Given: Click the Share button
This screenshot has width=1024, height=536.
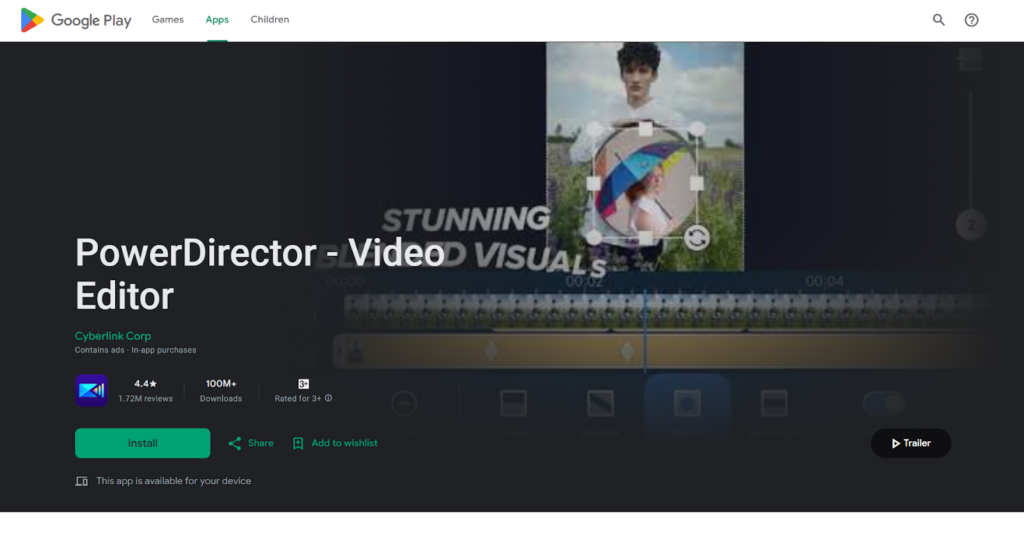Looking at the screenshot, I should tap(251, 443).
